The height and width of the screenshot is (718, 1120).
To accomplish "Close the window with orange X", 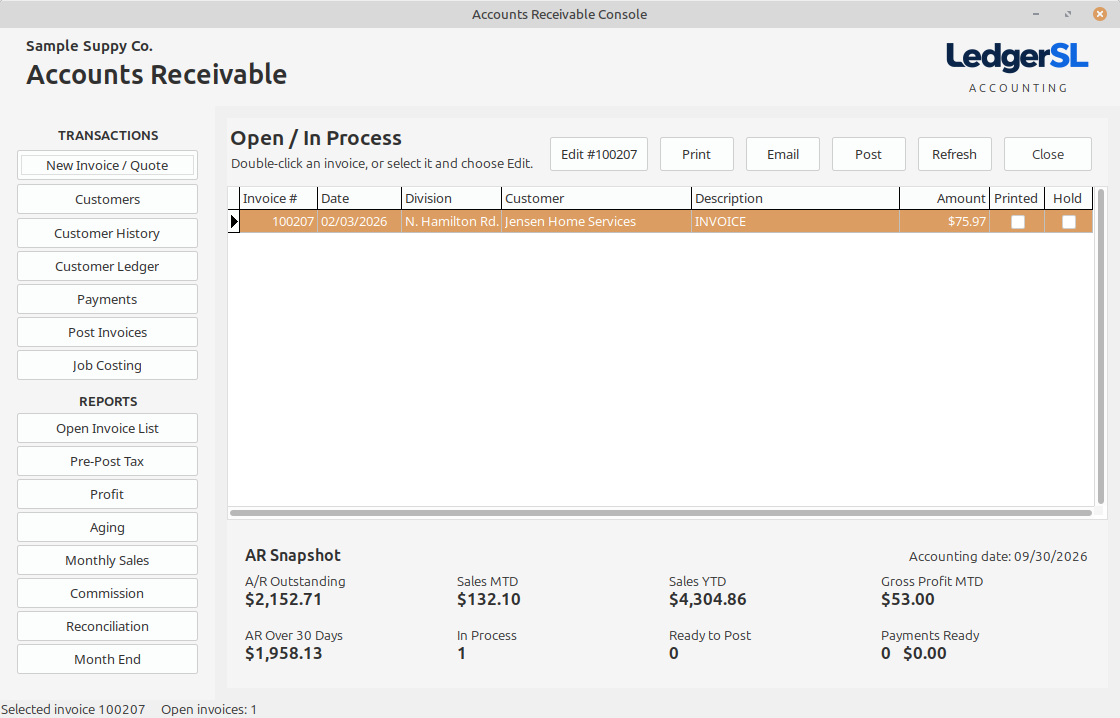I will pyautogui.click(x=1100, y=14).
